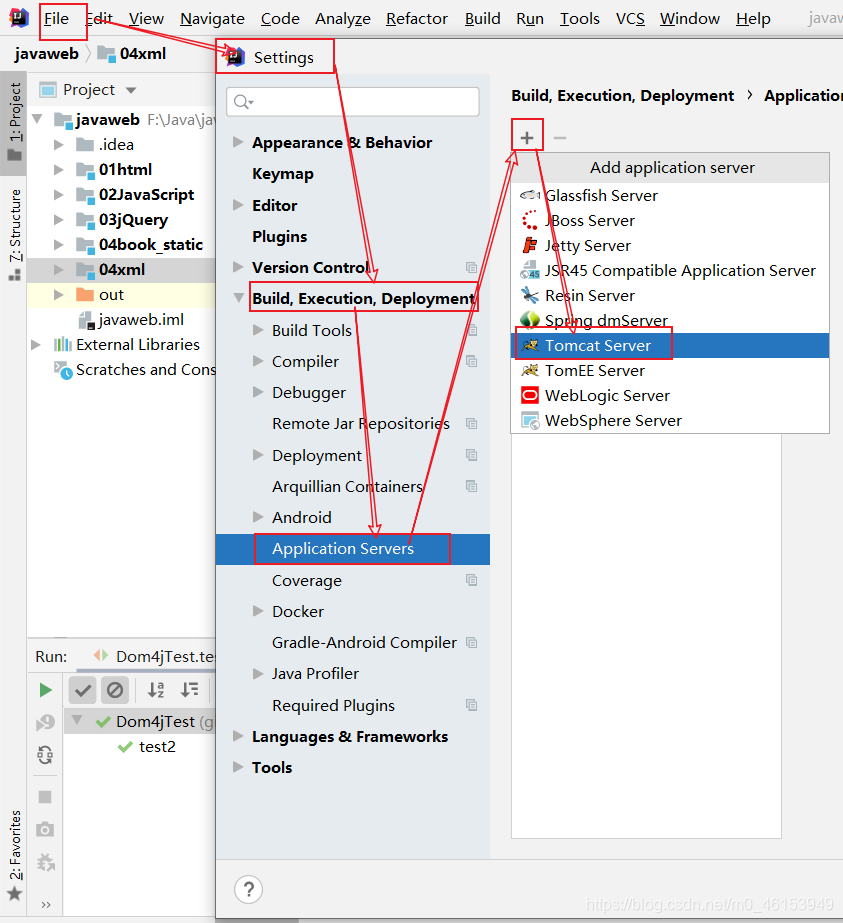Expand the 02JavaScript module

[58, 194]
